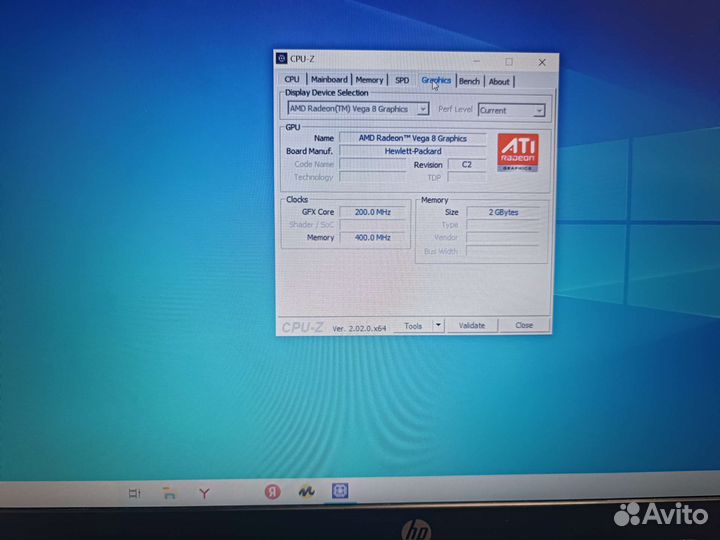Open File Explorer from the taskbar
Screen dimensions: 720x540
(169, 494)
